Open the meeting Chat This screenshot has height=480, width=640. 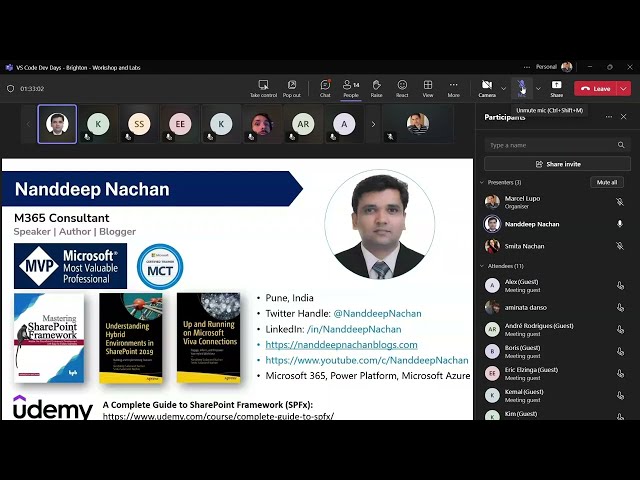325,89
